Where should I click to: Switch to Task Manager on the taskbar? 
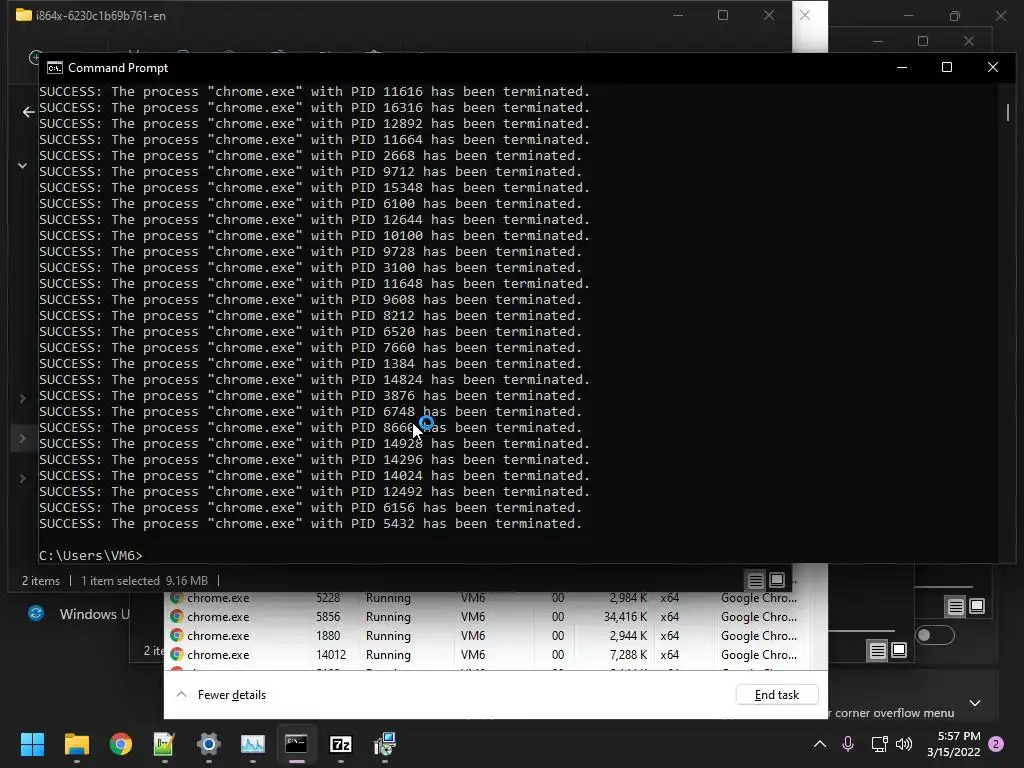(x=253, y=744)
